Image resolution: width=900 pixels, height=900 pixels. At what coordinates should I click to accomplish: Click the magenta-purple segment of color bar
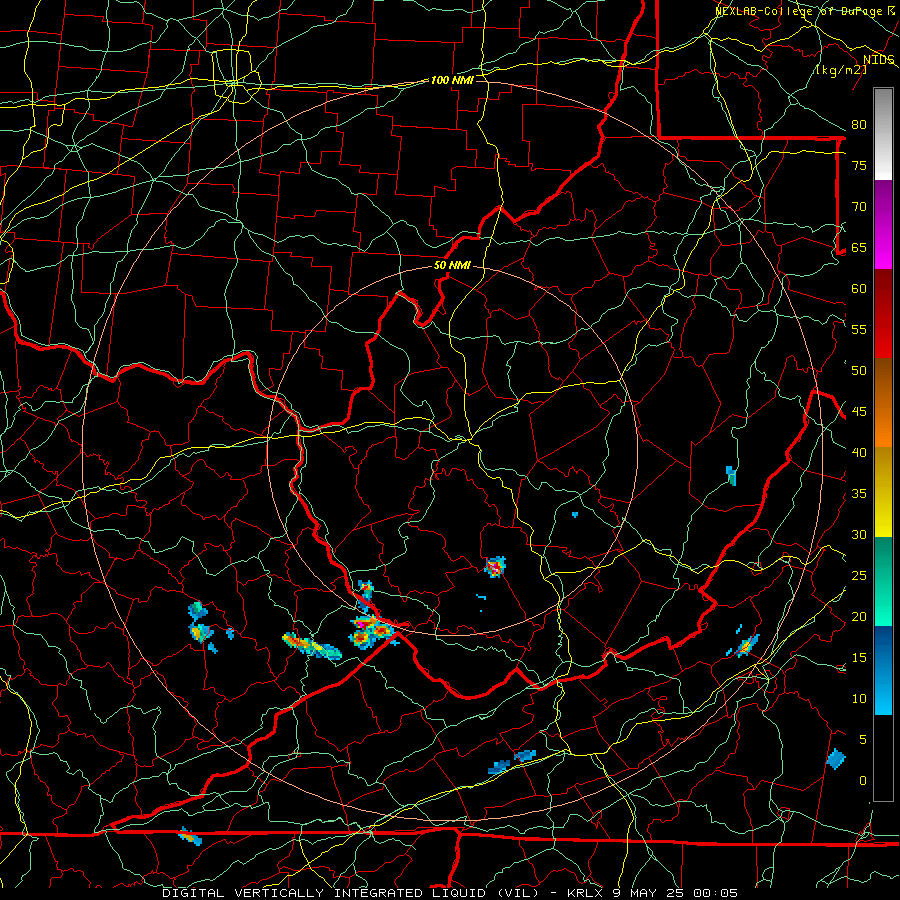click(883, 225)
